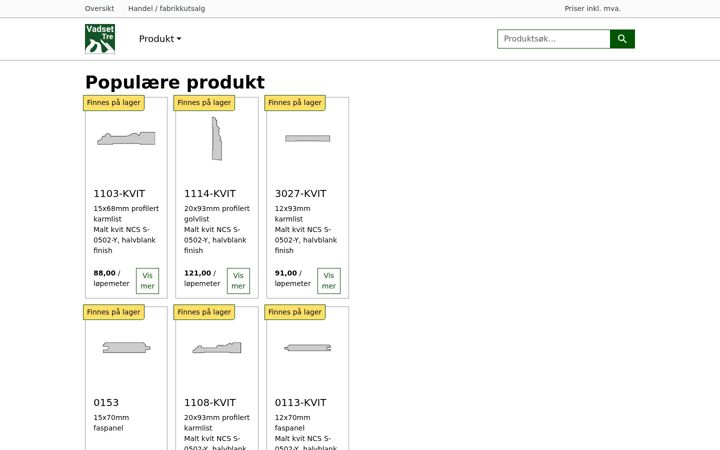Open the 0113-KVIT product title
The width and height of the screenshot is (720, 450).
click(x=301, y=403)
